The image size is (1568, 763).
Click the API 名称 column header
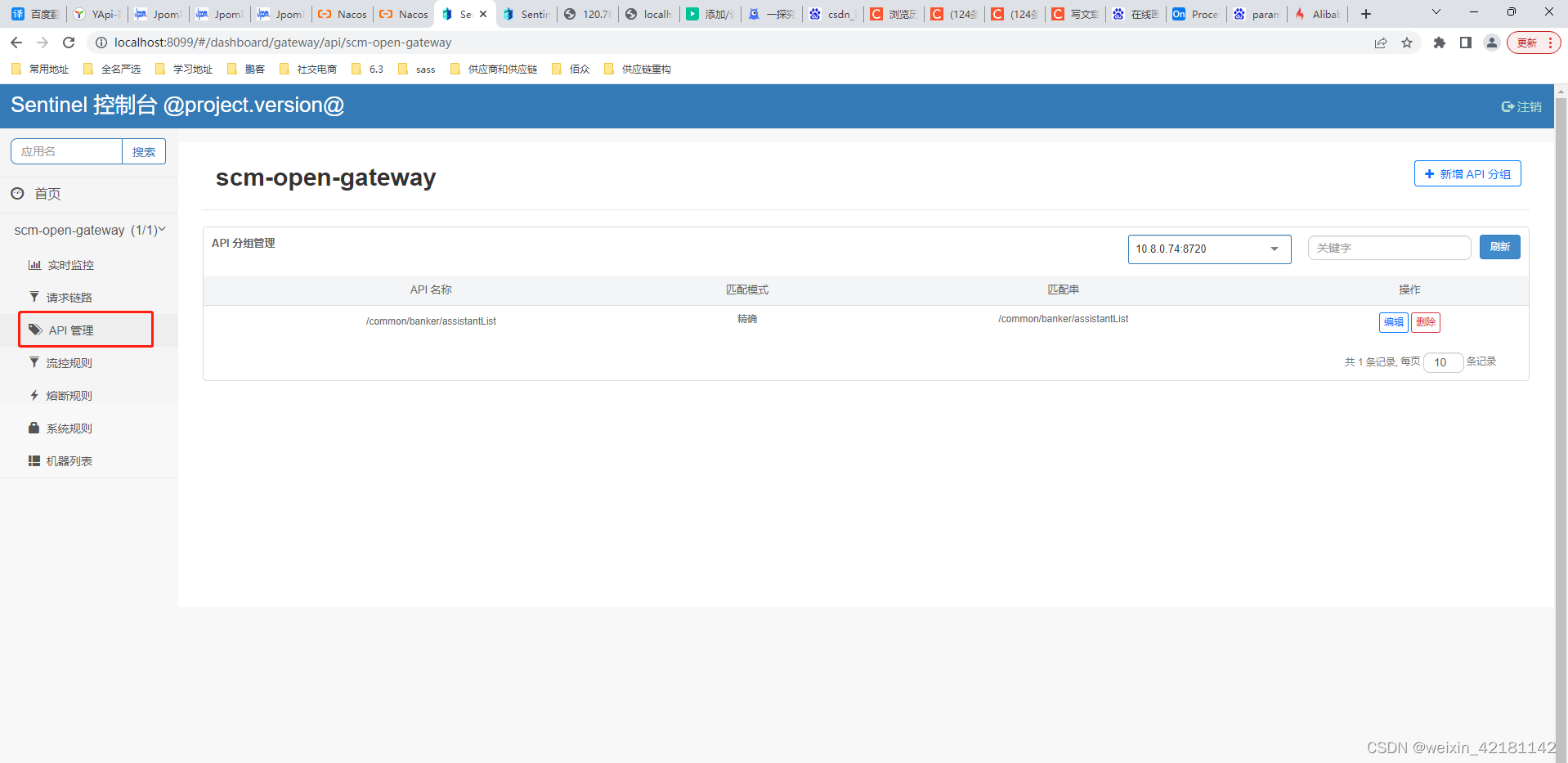(x=431, y=289)
